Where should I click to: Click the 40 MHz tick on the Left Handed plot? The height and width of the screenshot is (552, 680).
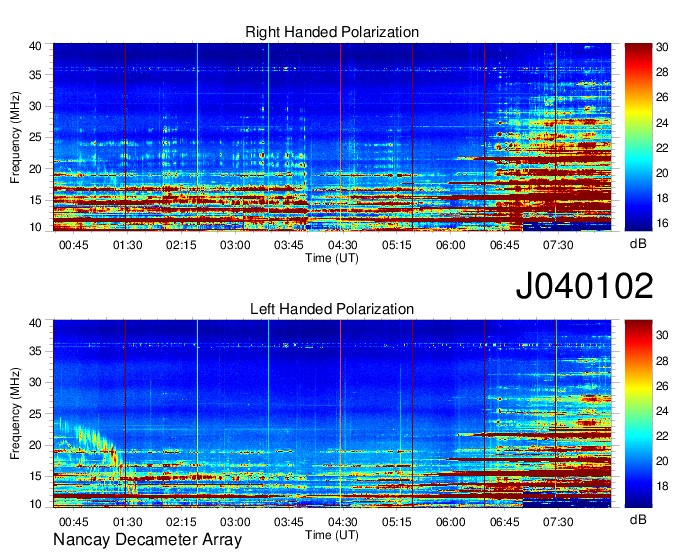[x=35, y=323]
